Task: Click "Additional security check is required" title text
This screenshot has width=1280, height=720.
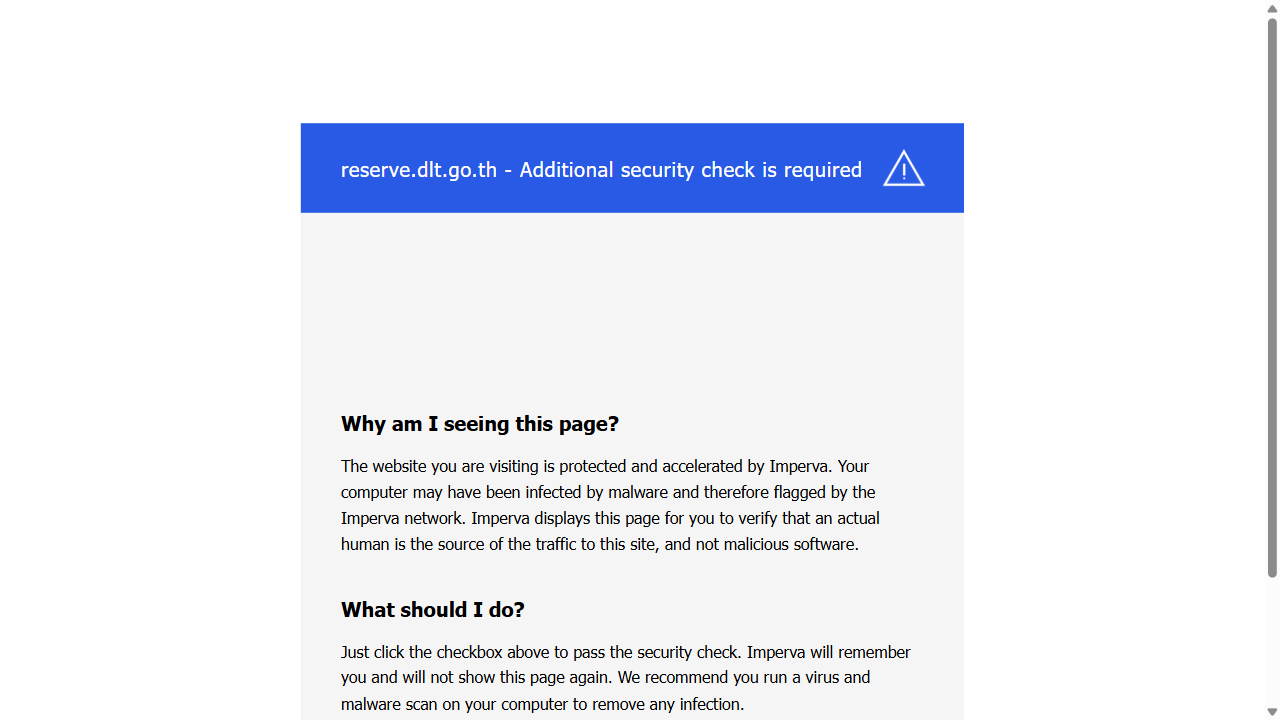Action: coord(690,170)
